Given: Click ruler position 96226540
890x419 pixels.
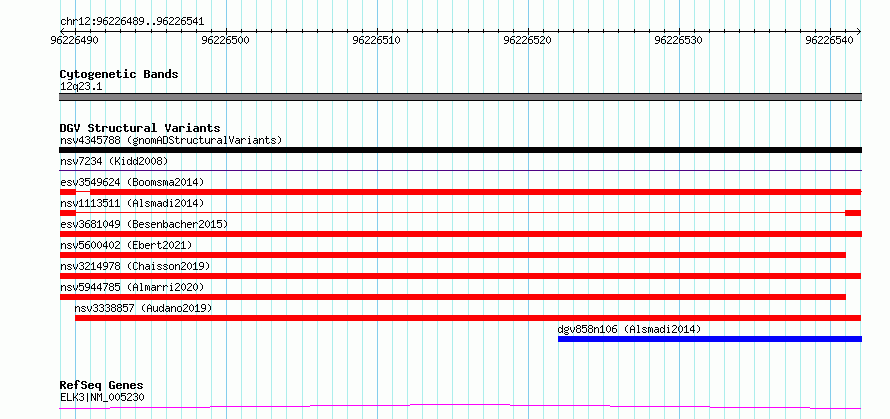Looking at the screenshot, I should (x=830, y=40).
